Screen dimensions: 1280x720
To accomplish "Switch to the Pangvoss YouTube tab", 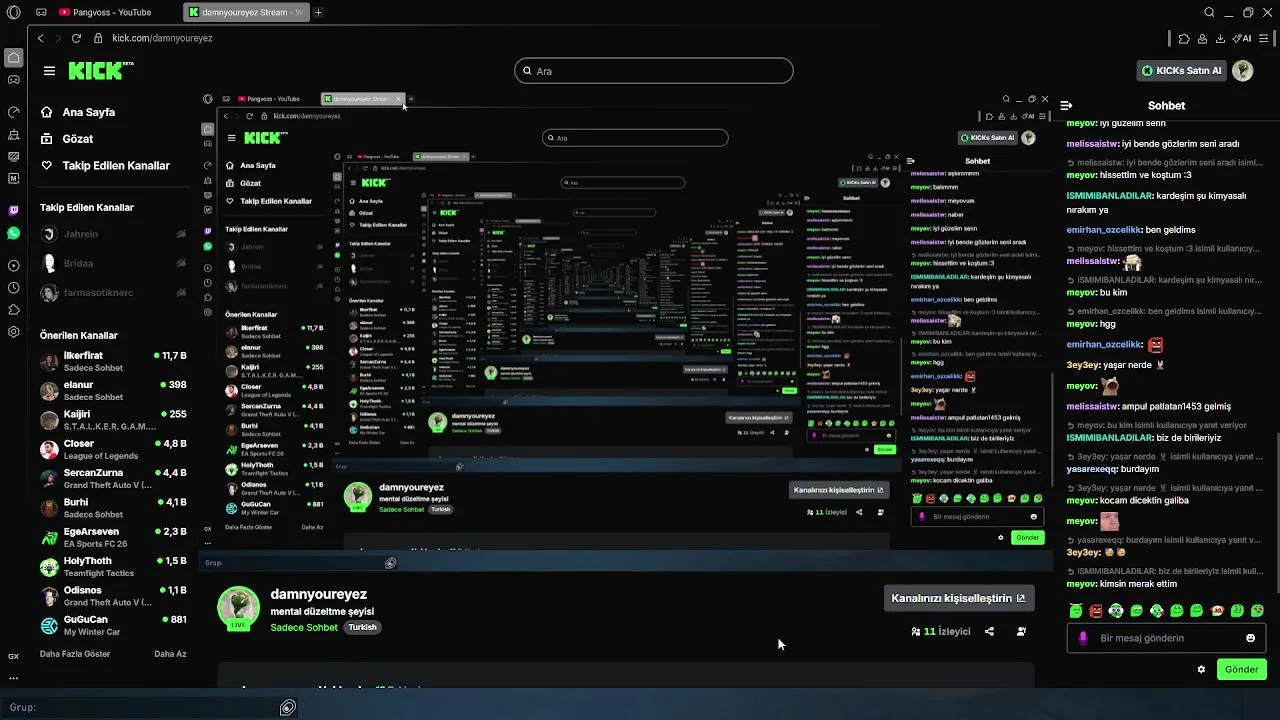I will (x=106, y=12).
